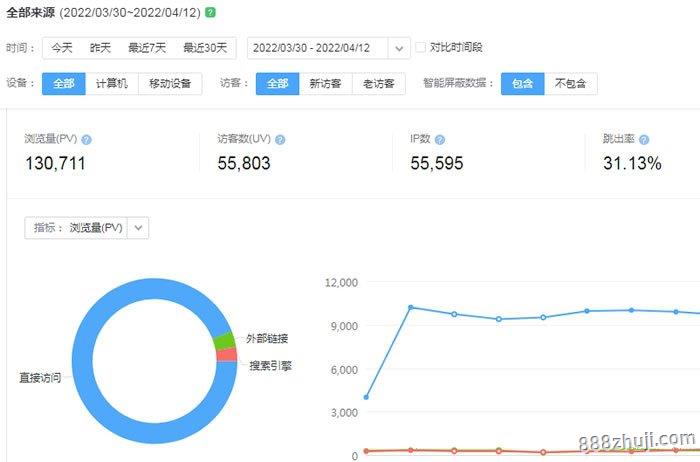Open the date range dropdown arrow
700x462 pixels.
[x=399, y=48]
